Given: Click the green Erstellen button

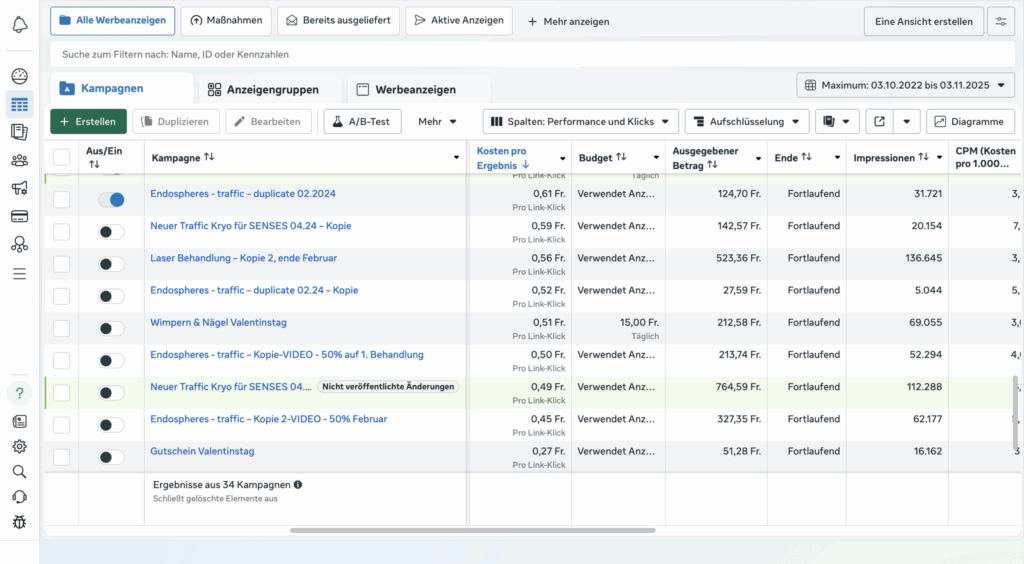Looking at the screenshot, I should (88, 122).
